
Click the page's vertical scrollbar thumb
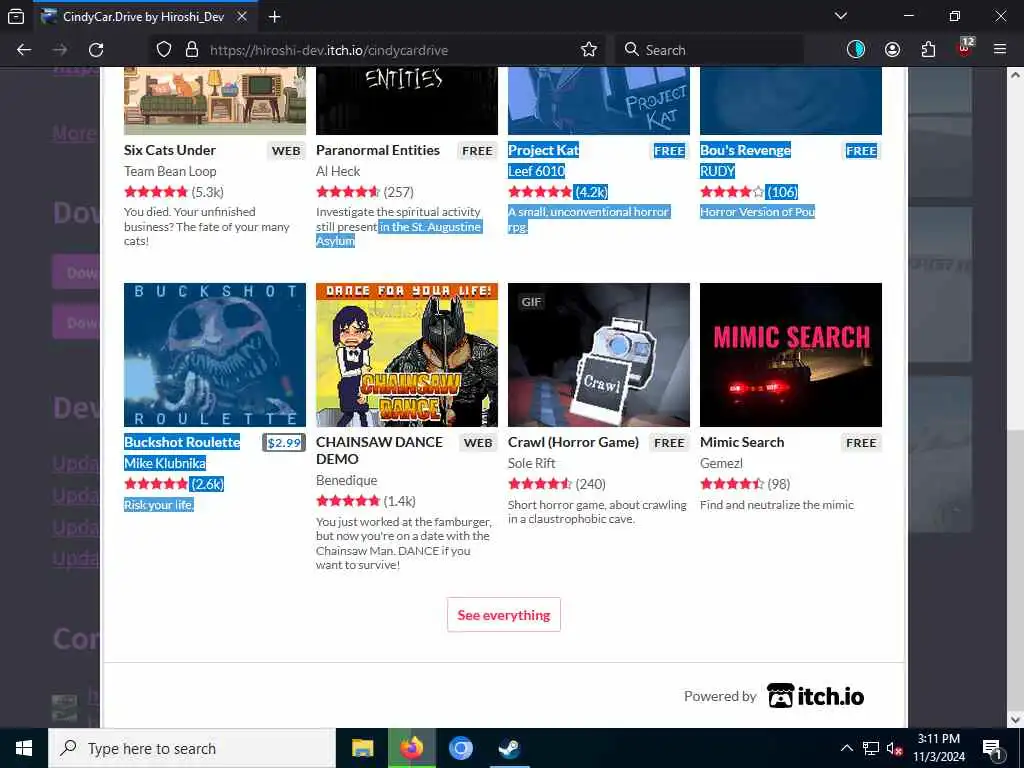(x=1015, y=568)
